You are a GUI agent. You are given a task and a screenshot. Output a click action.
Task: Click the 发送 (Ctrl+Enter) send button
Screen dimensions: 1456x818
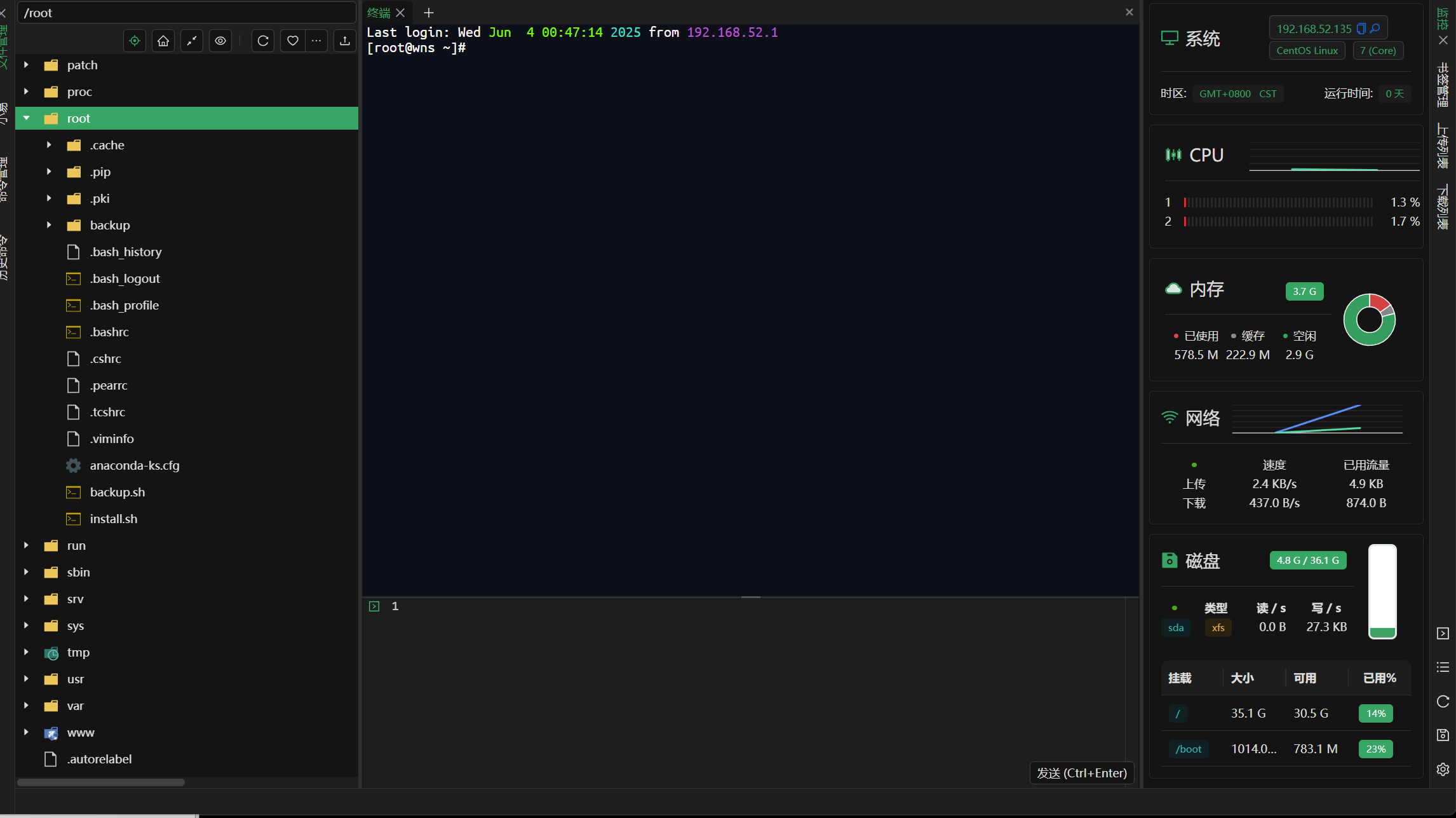point(1081,773)
